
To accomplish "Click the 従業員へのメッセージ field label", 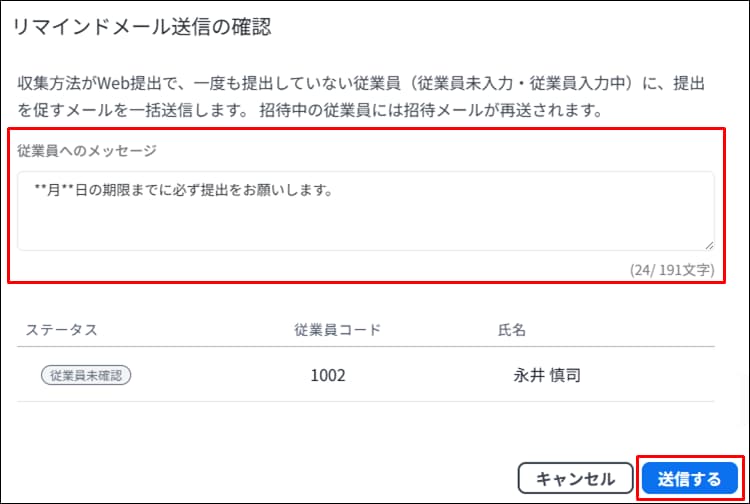I will [87, 150].
